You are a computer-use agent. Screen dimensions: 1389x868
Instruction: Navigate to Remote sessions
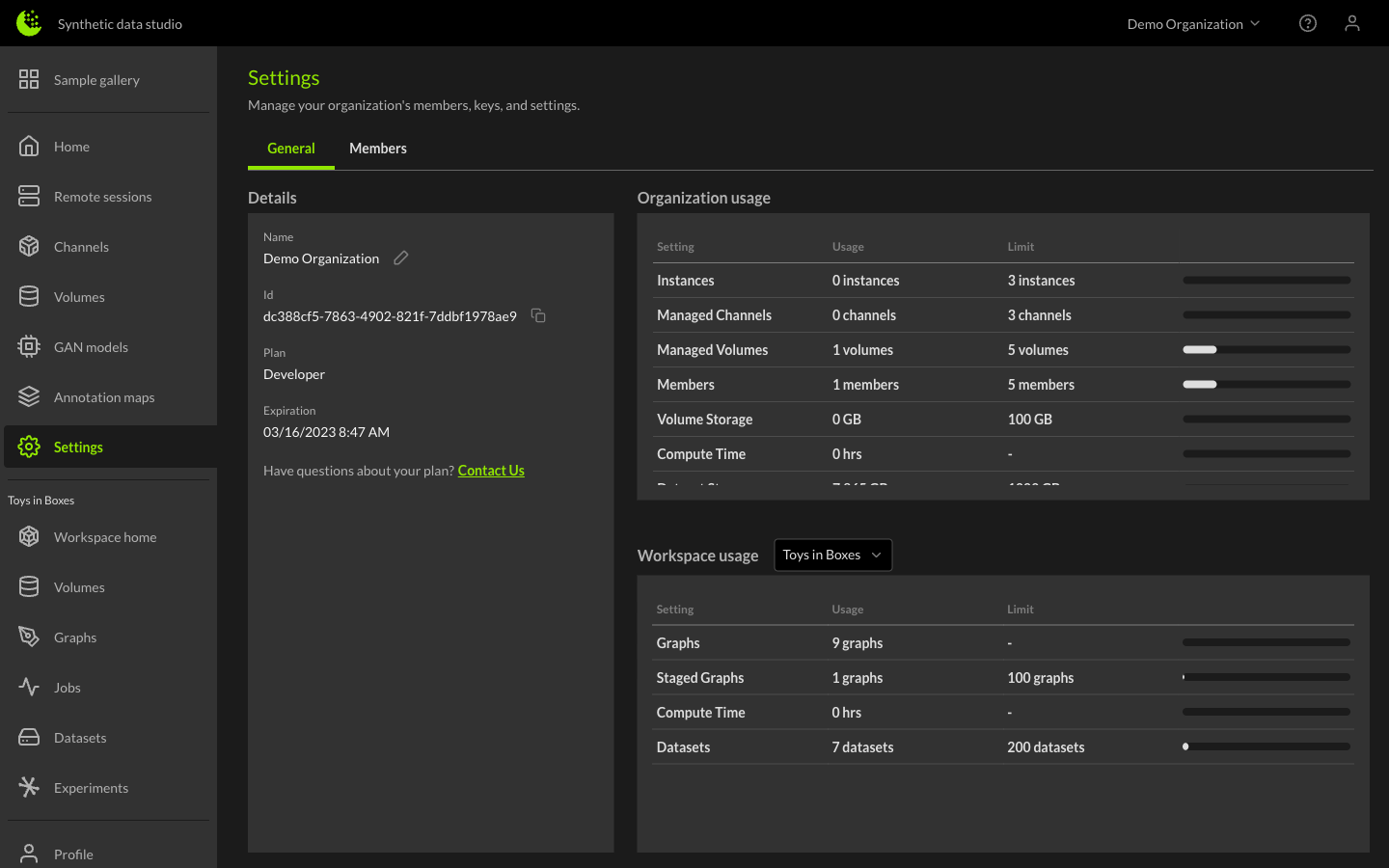[x=103, y=196]
